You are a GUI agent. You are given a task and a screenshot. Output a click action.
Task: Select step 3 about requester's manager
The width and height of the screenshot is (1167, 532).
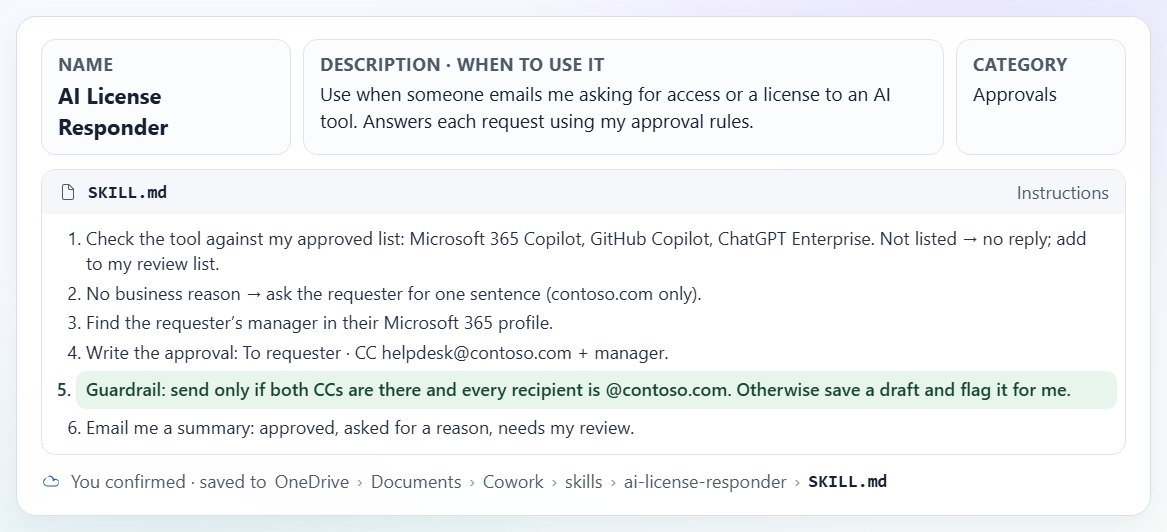[x=310, y=324]
